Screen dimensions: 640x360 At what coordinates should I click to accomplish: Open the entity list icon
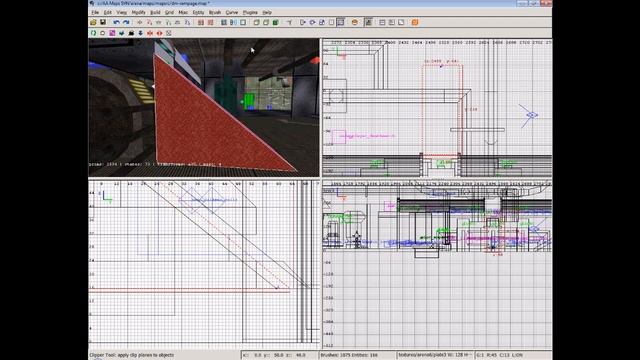[382, 22]
